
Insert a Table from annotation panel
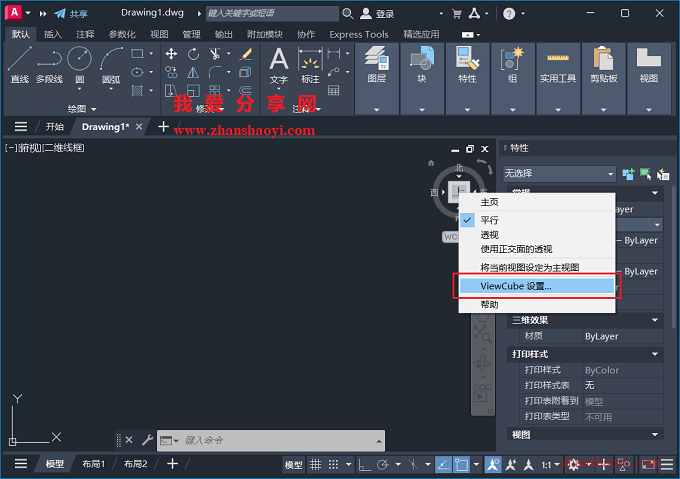[x=333, y=91]
